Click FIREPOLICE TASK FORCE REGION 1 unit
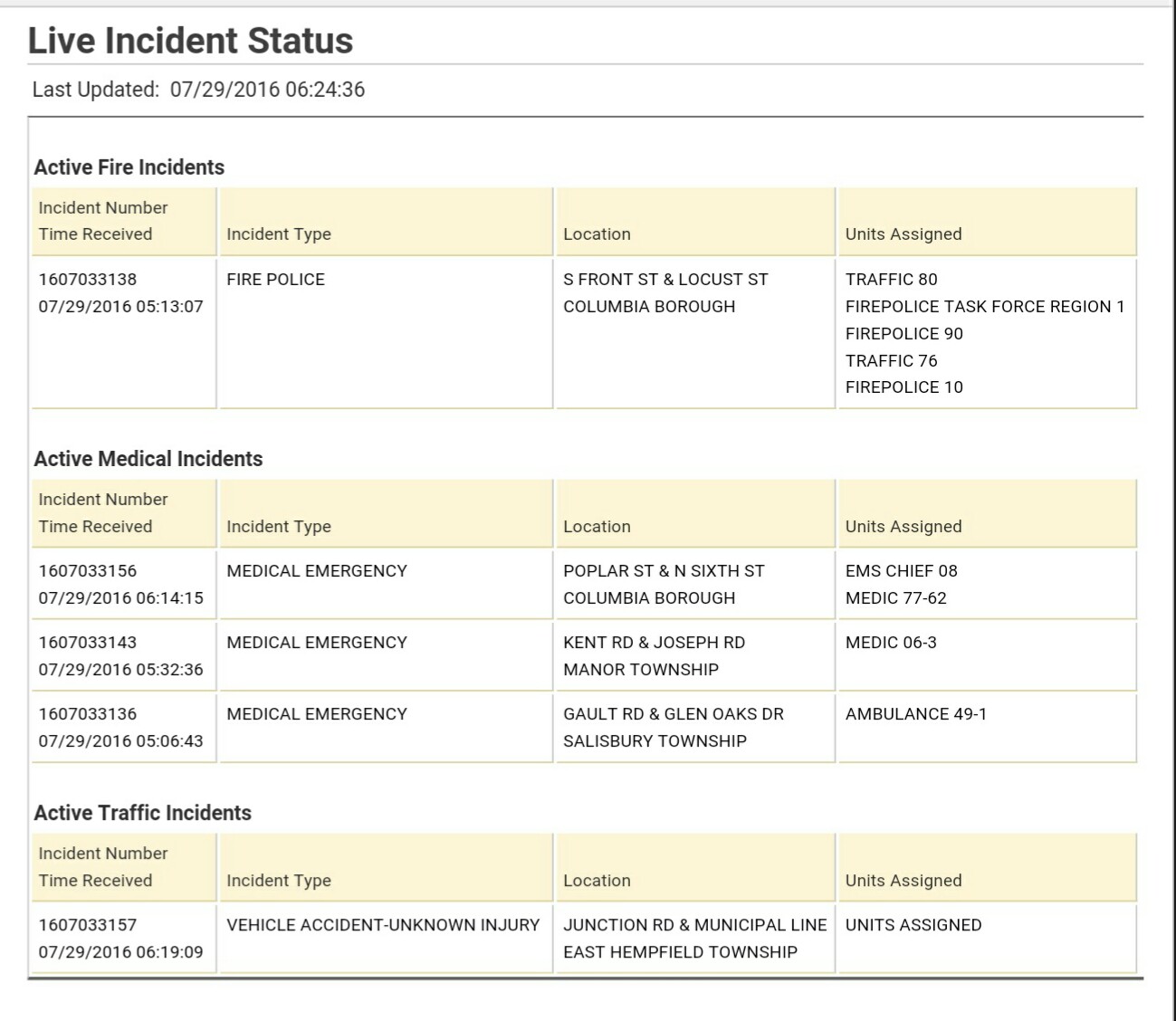 pyautogui.click(x=984, y=307)
